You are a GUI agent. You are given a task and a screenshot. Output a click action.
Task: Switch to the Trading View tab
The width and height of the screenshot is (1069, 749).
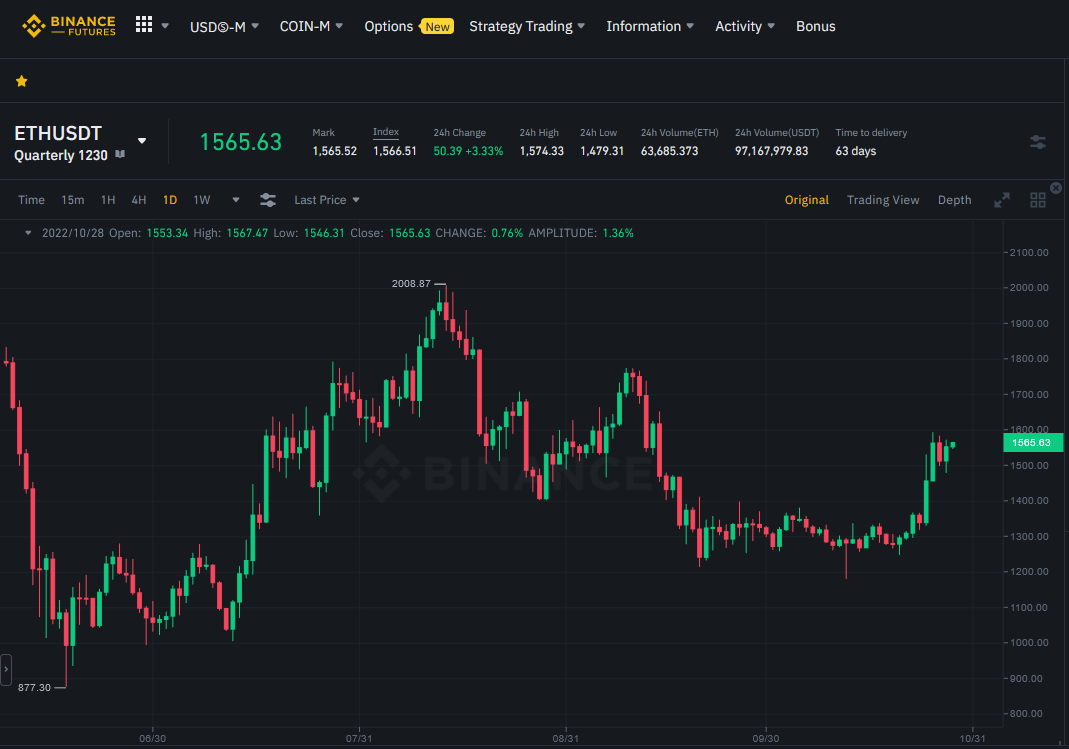tap(883, 200)
